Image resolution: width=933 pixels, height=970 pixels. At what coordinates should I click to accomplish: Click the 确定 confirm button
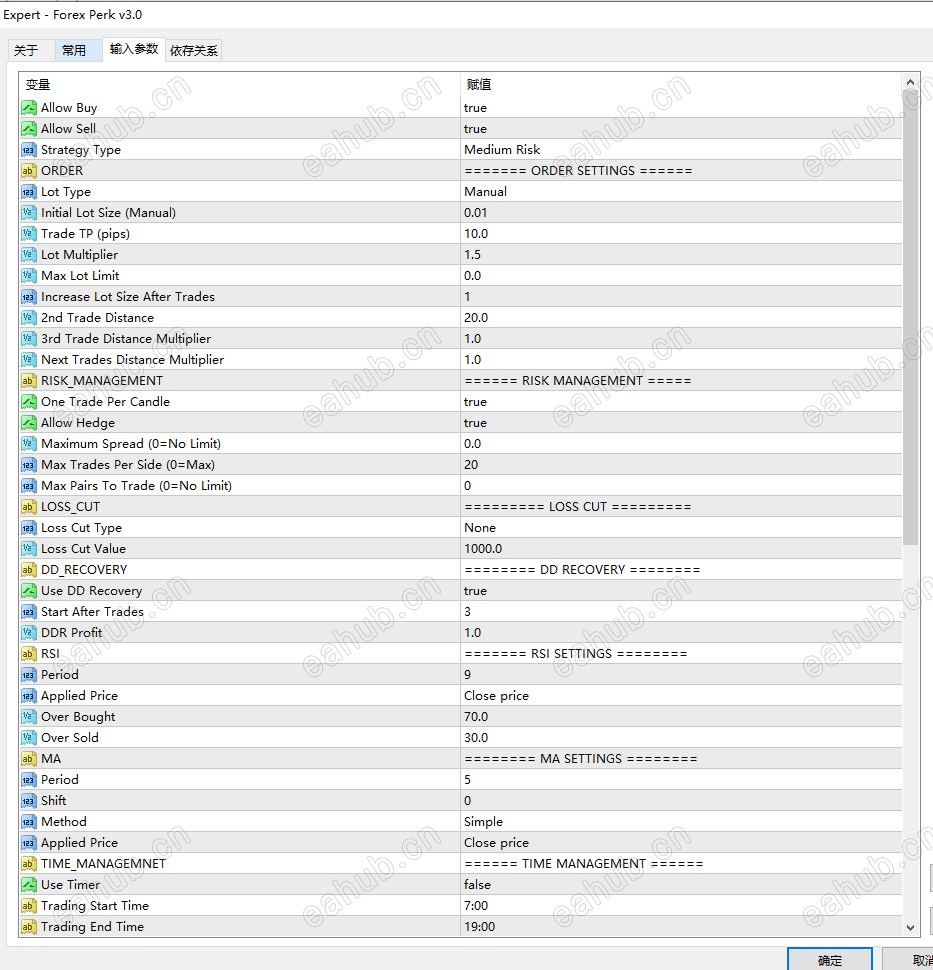pyautogui.click(x=830, y=959)
